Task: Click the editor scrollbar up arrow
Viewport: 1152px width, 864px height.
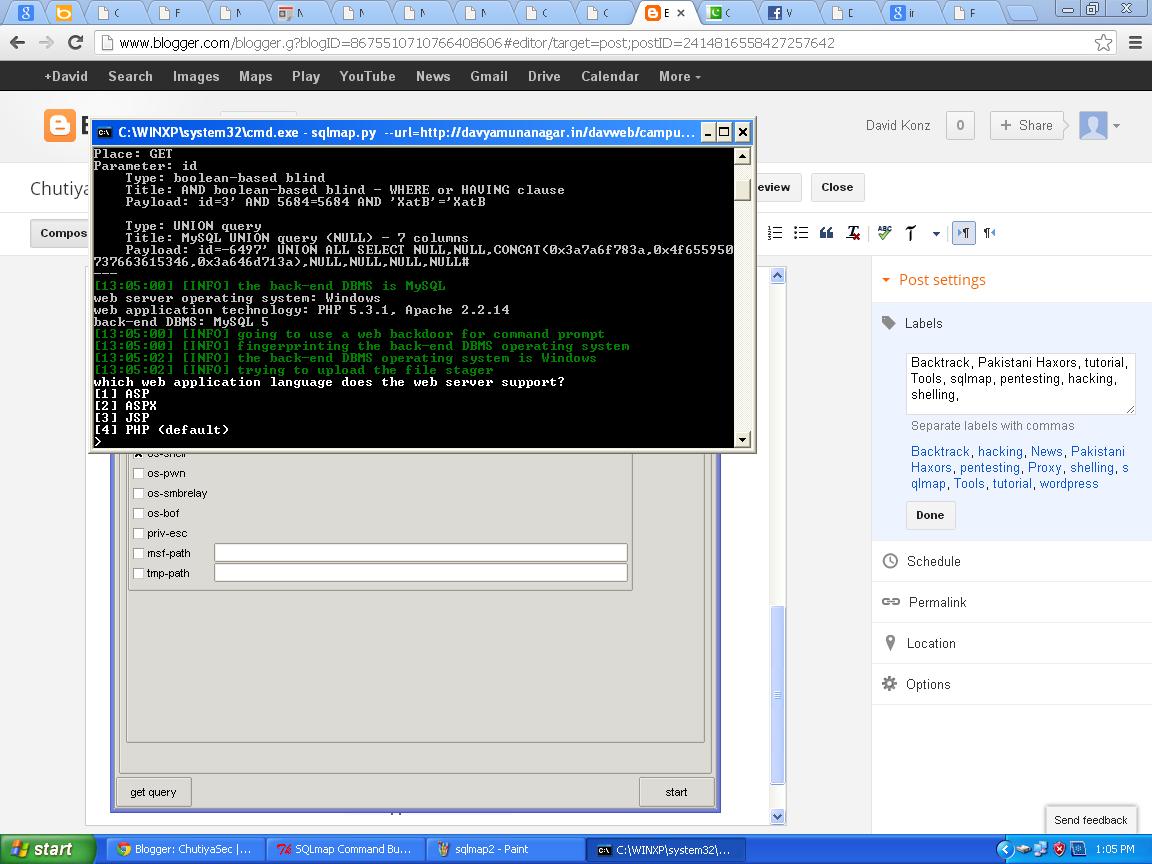Action: (777, 276)
